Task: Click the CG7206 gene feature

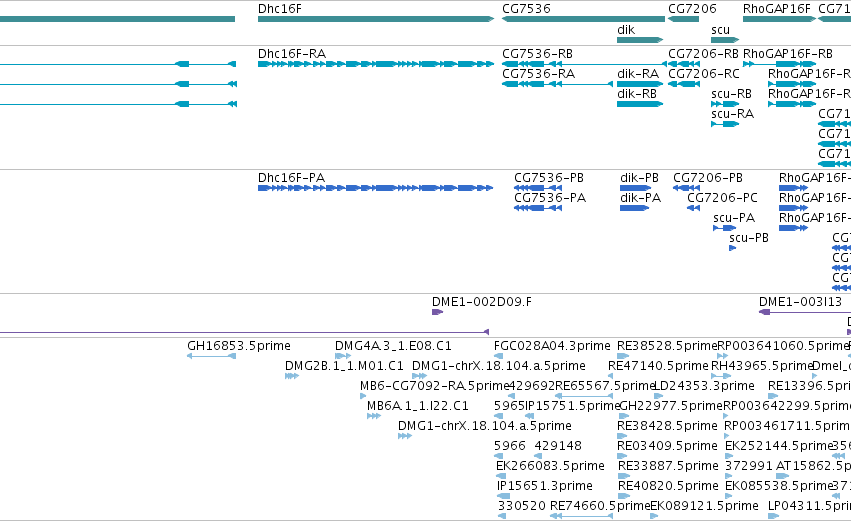Action: tap(683, 19)
